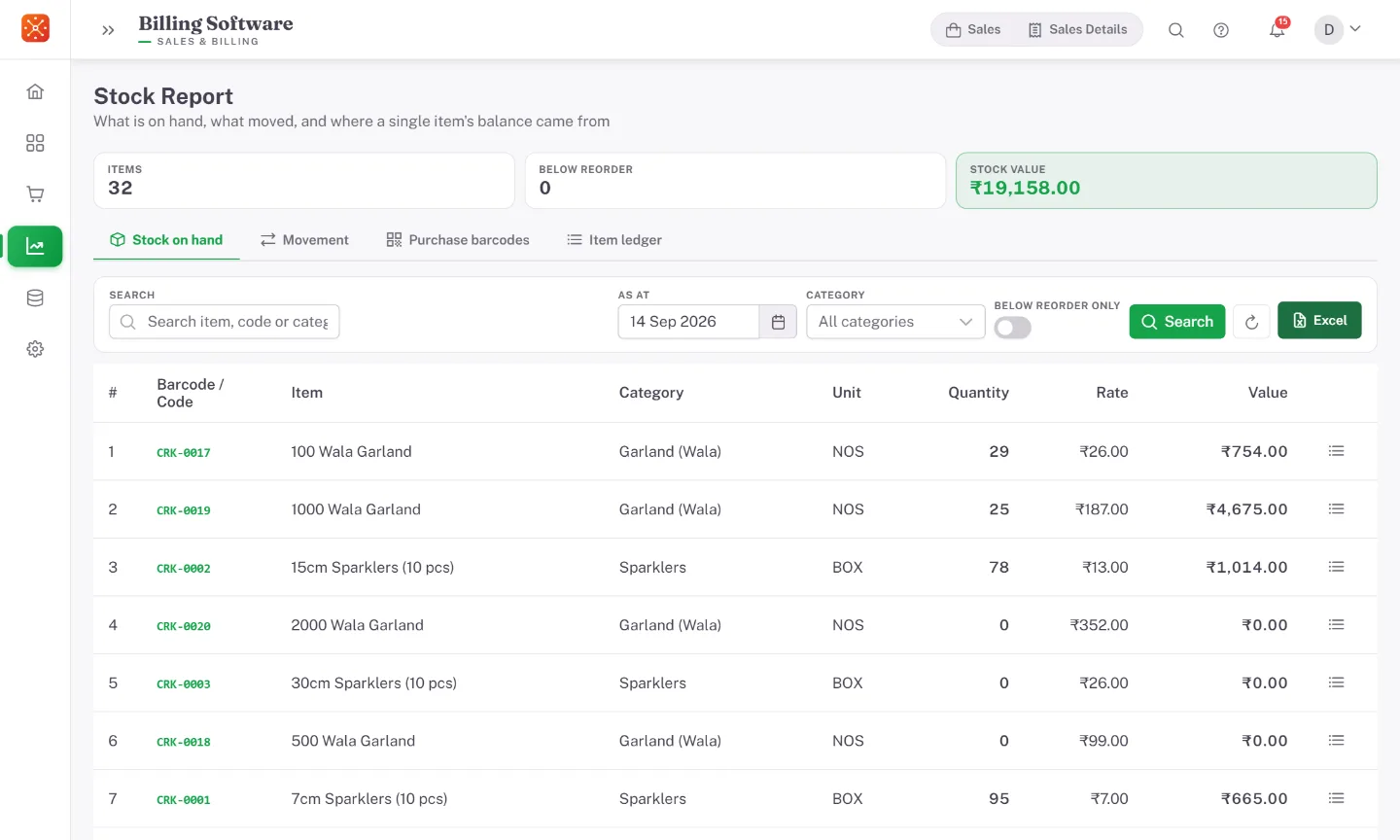Click the search item input field

225,322
